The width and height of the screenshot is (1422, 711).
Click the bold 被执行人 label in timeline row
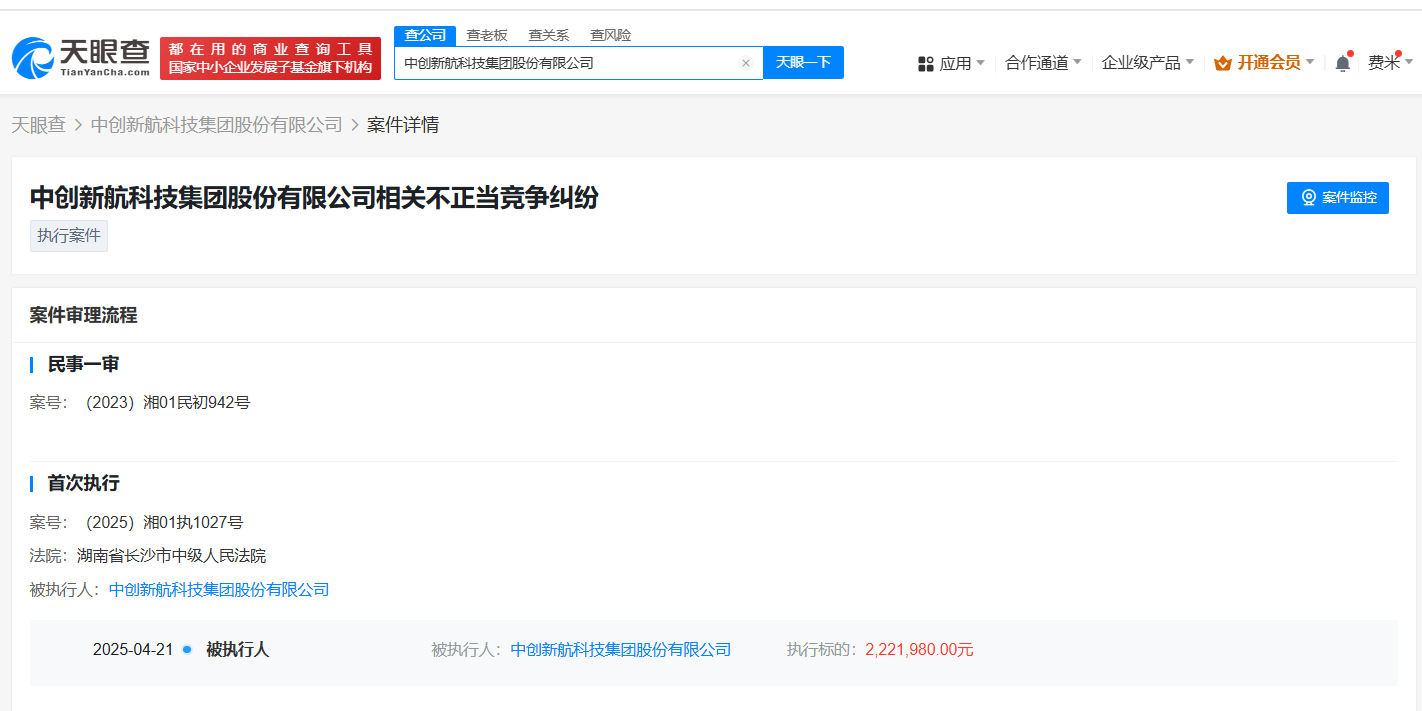237,650
